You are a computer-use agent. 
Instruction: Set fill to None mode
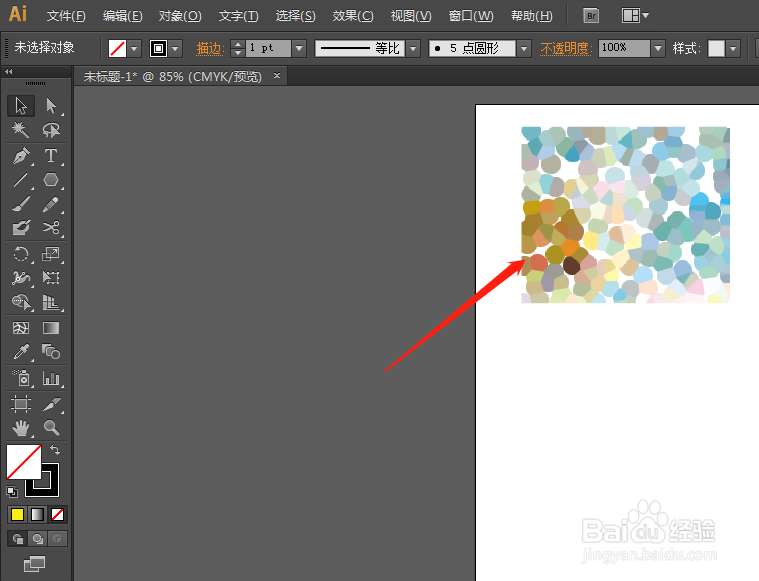[x=57, y=514]
